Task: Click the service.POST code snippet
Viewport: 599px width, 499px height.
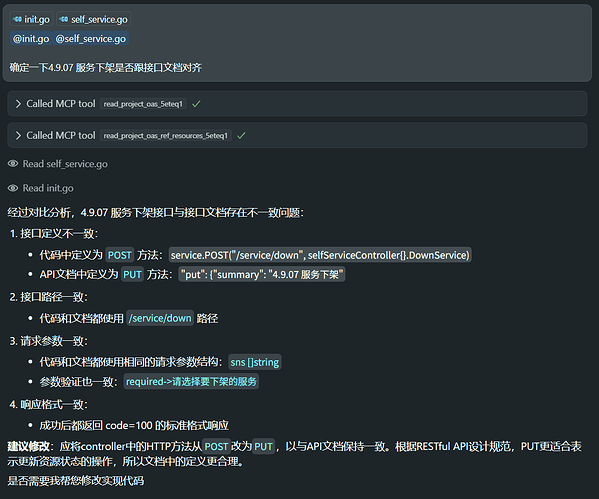Action: 320,255
